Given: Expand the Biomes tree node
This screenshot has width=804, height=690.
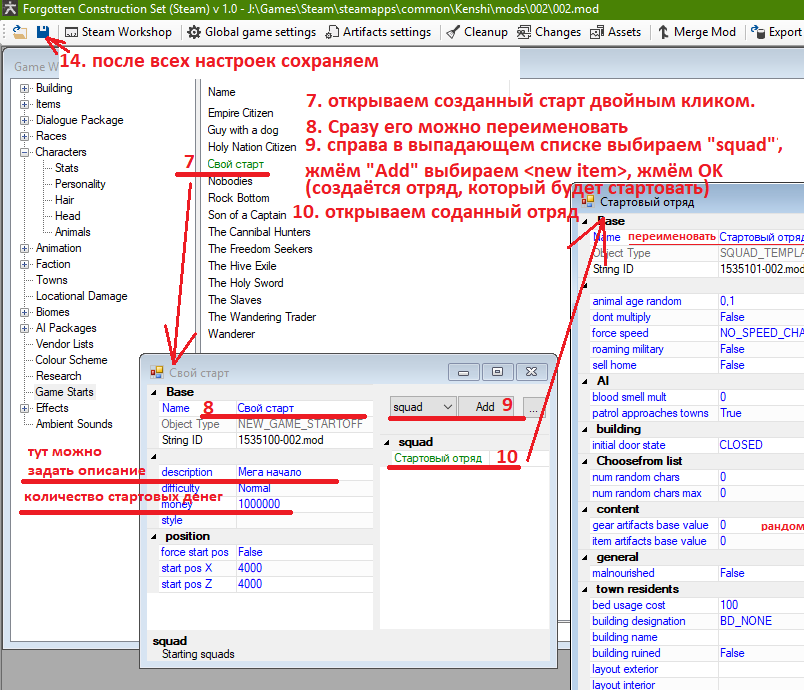Looking at the screenshot, I should 24,312.
